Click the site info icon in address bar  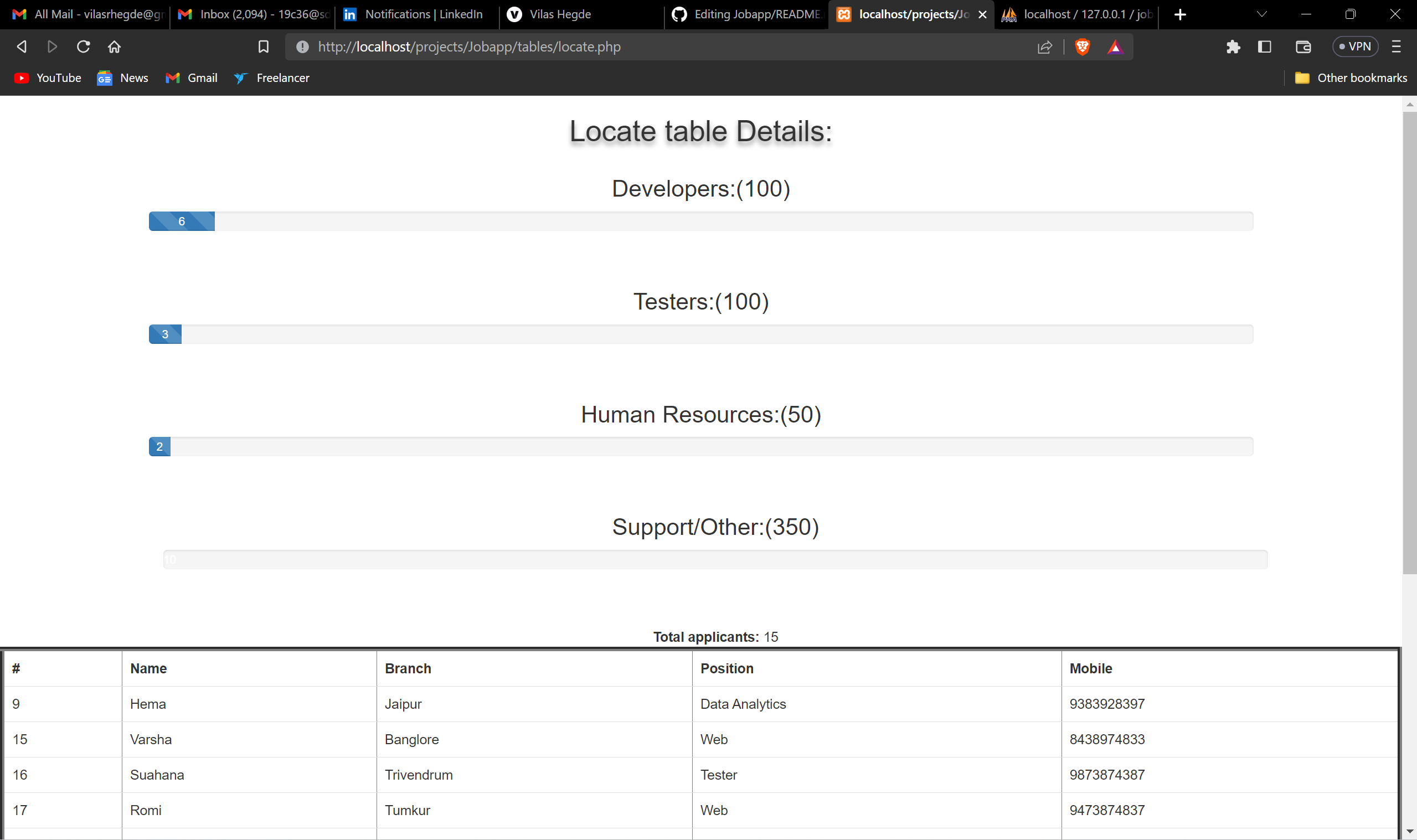(x=303, y=47)
